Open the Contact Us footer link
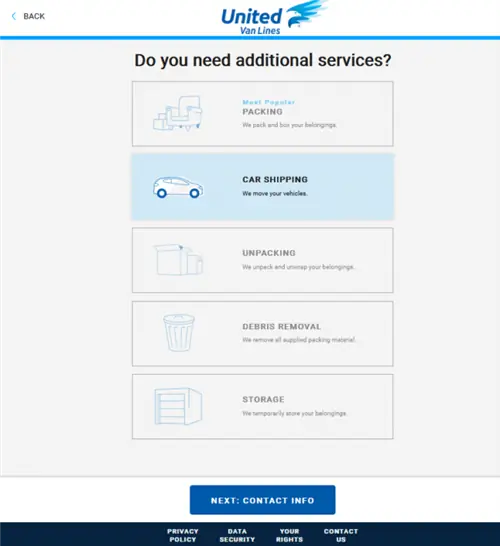This screenshot has width=500, height=546. point(341,535)
